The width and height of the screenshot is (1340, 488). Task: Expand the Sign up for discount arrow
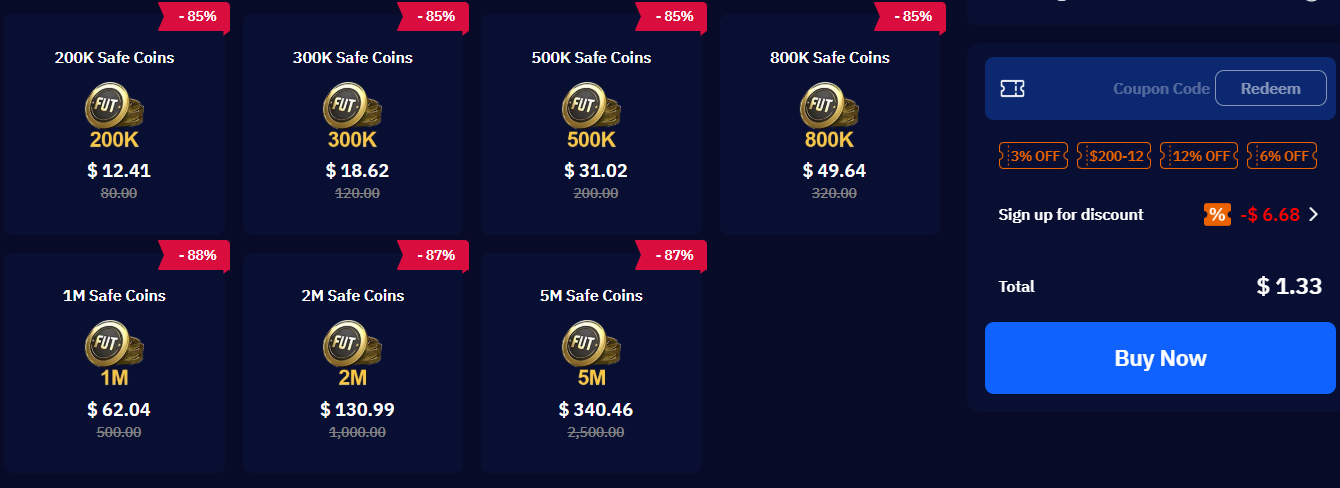point(1313,214)
